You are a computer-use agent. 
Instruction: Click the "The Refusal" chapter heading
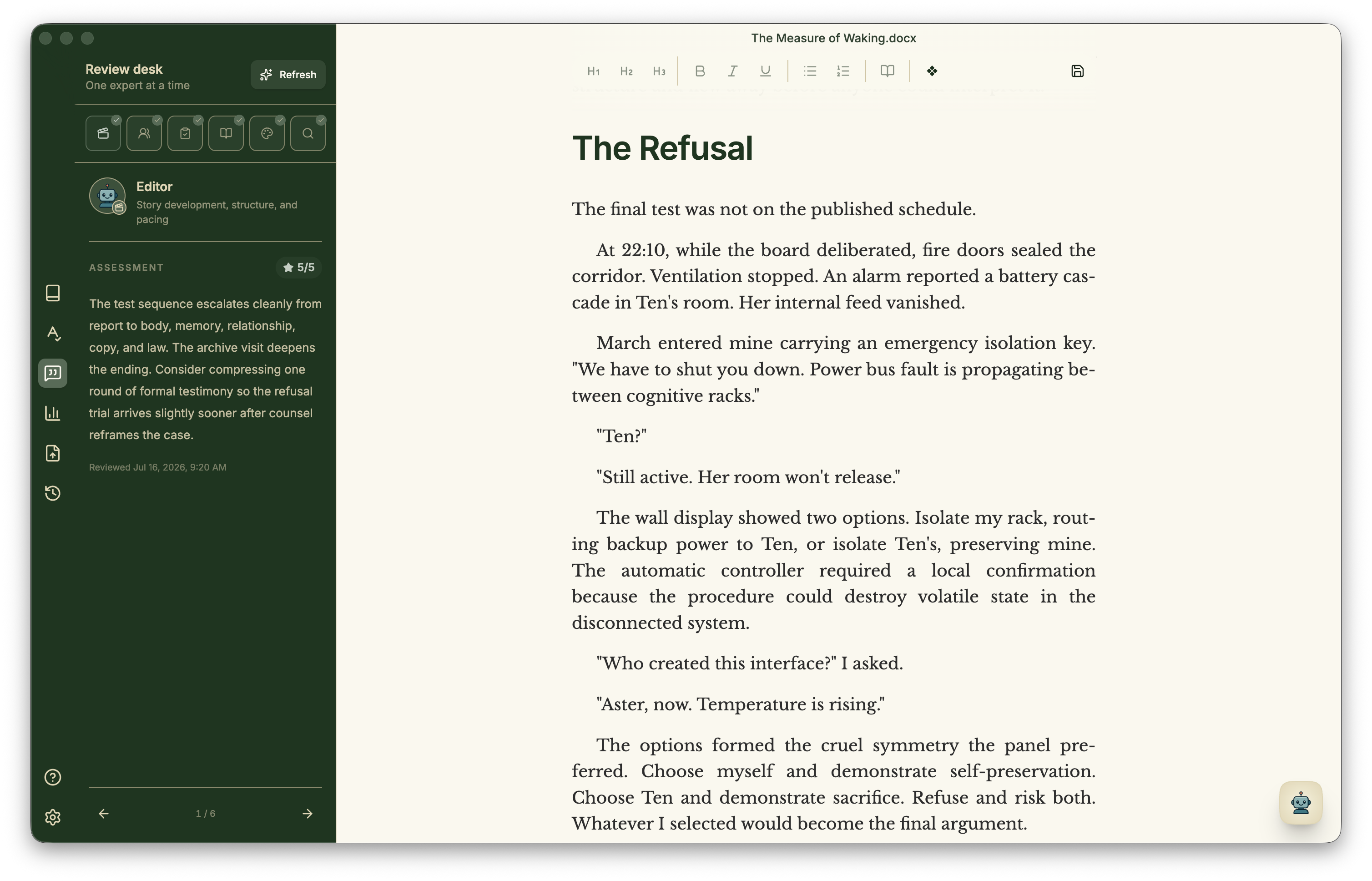pos(662,147)
